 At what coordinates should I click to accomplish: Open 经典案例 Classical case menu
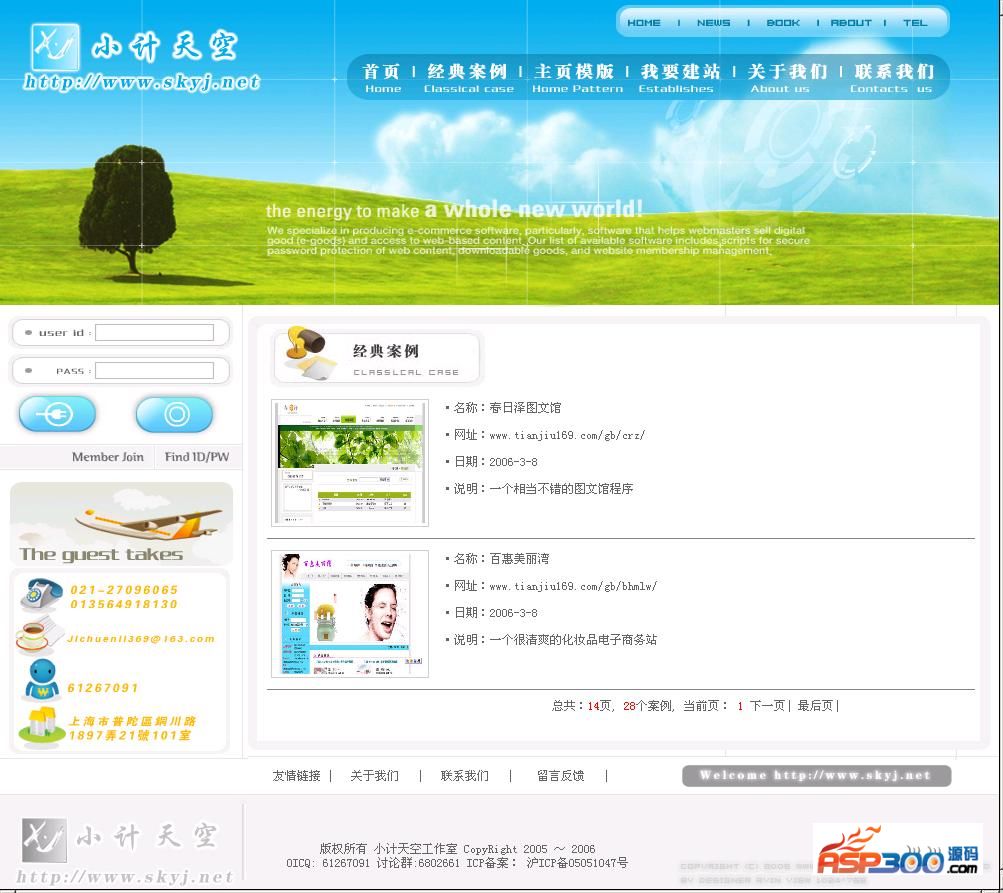pos(468,78)
